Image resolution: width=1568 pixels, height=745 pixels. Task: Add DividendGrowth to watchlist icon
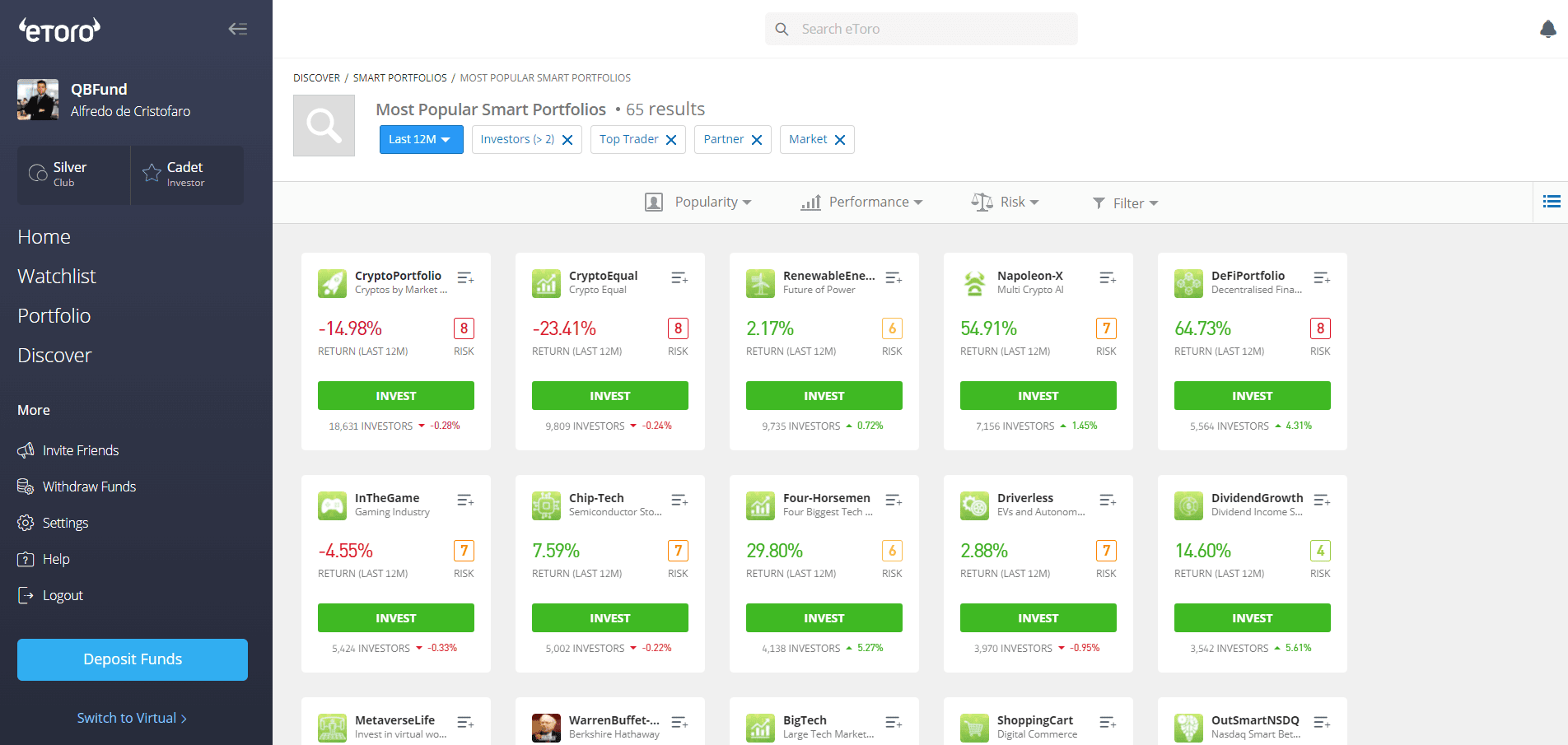(1322, 501)
